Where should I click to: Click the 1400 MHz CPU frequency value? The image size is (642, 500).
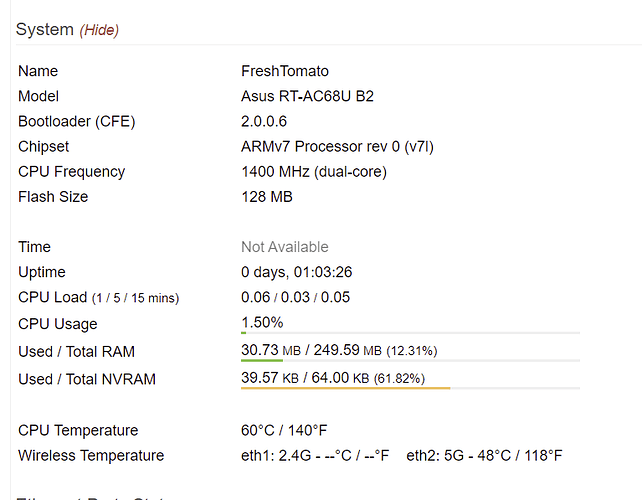(x=314, y=172)
